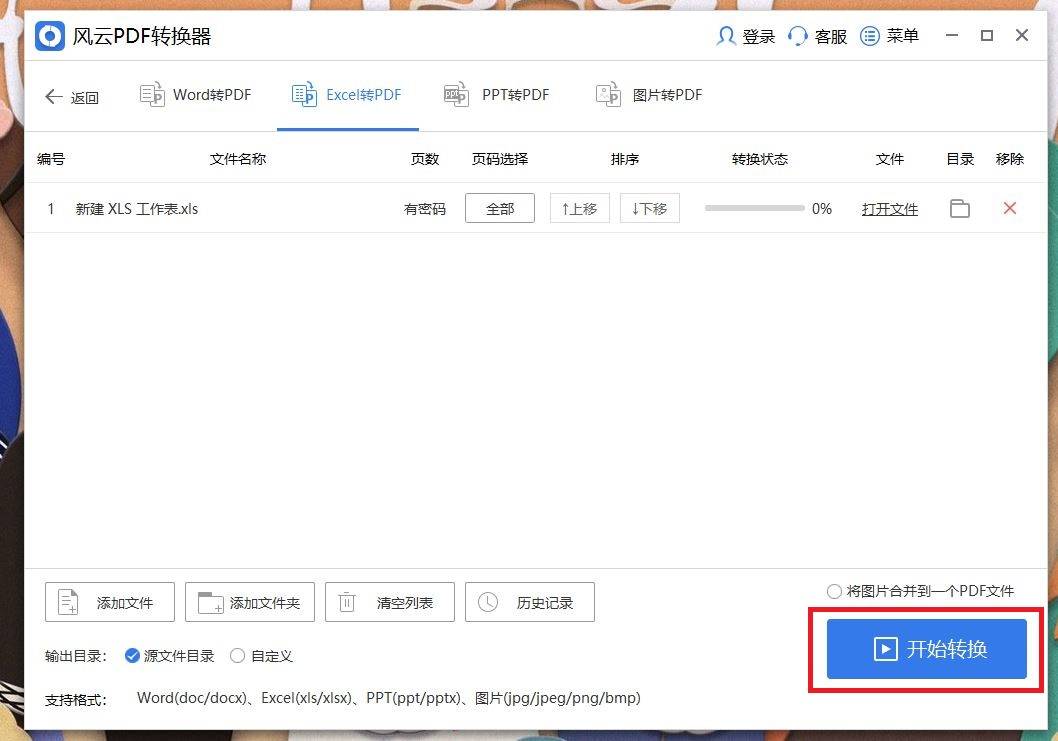The image size is (1058, 741).
Task: Open the PPT转PDF tab
Action: (497, 95)
